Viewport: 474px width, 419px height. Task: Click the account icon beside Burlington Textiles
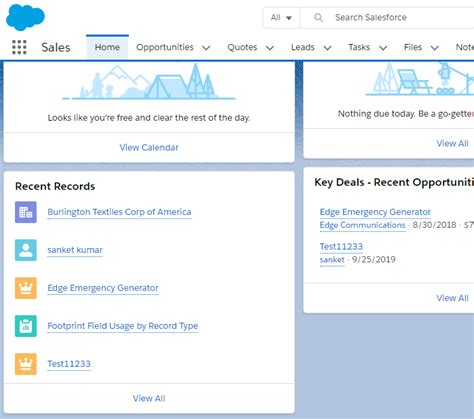26,212
